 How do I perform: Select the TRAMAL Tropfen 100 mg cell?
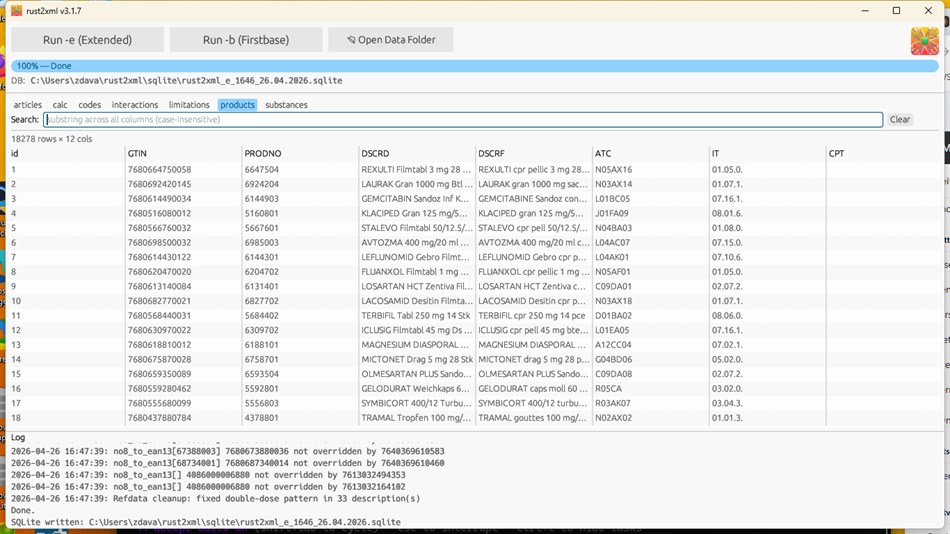[416, 418]
